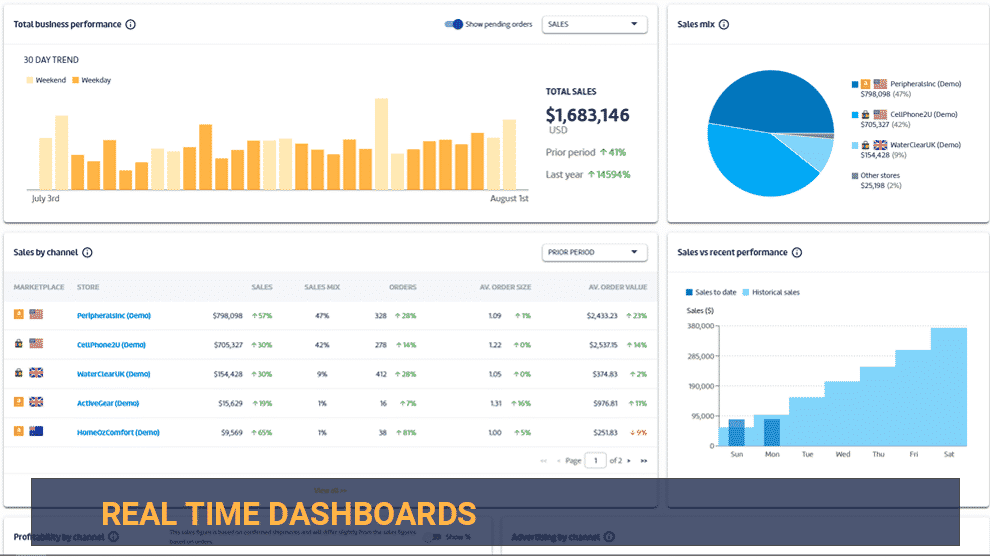Image resolution: width=990 pixels, height=558 pixels.
Task: Click info icon beside Total business performance
Action: (130, 25)
